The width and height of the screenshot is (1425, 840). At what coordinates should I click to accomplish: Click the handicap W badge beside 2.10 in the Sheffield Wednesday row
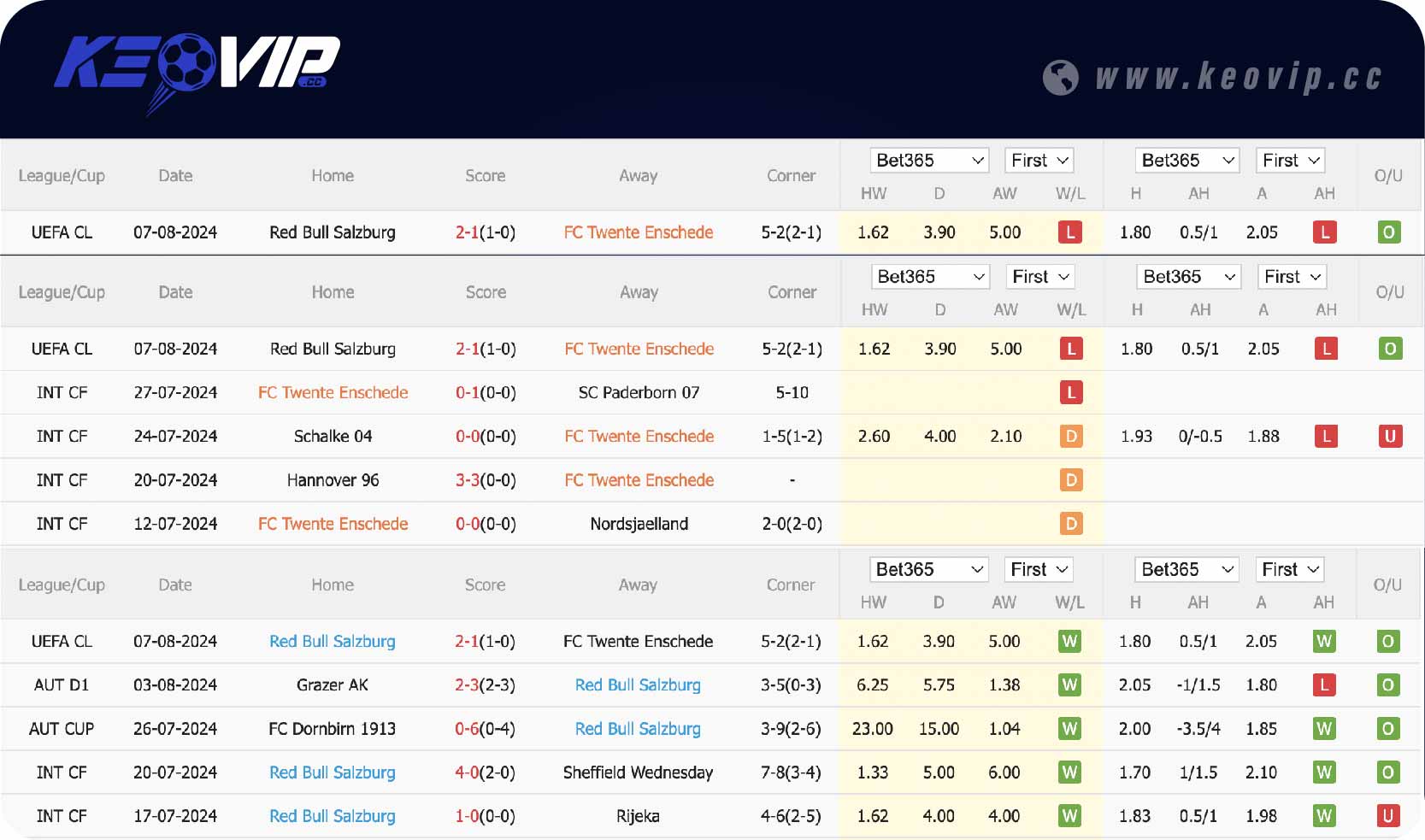pyautogui.click(x=1324, y=772)
